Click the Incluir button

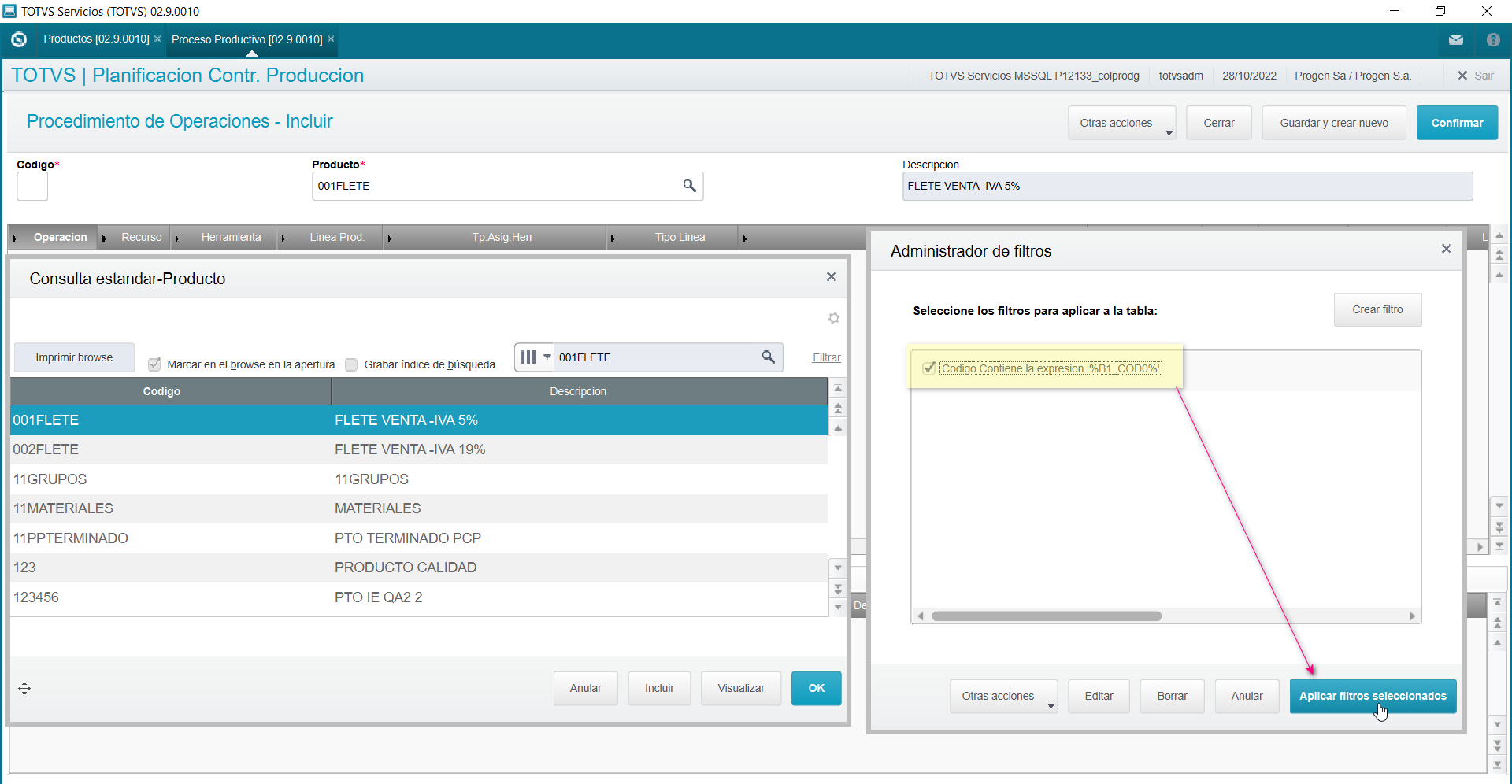(x=660, y=688)
